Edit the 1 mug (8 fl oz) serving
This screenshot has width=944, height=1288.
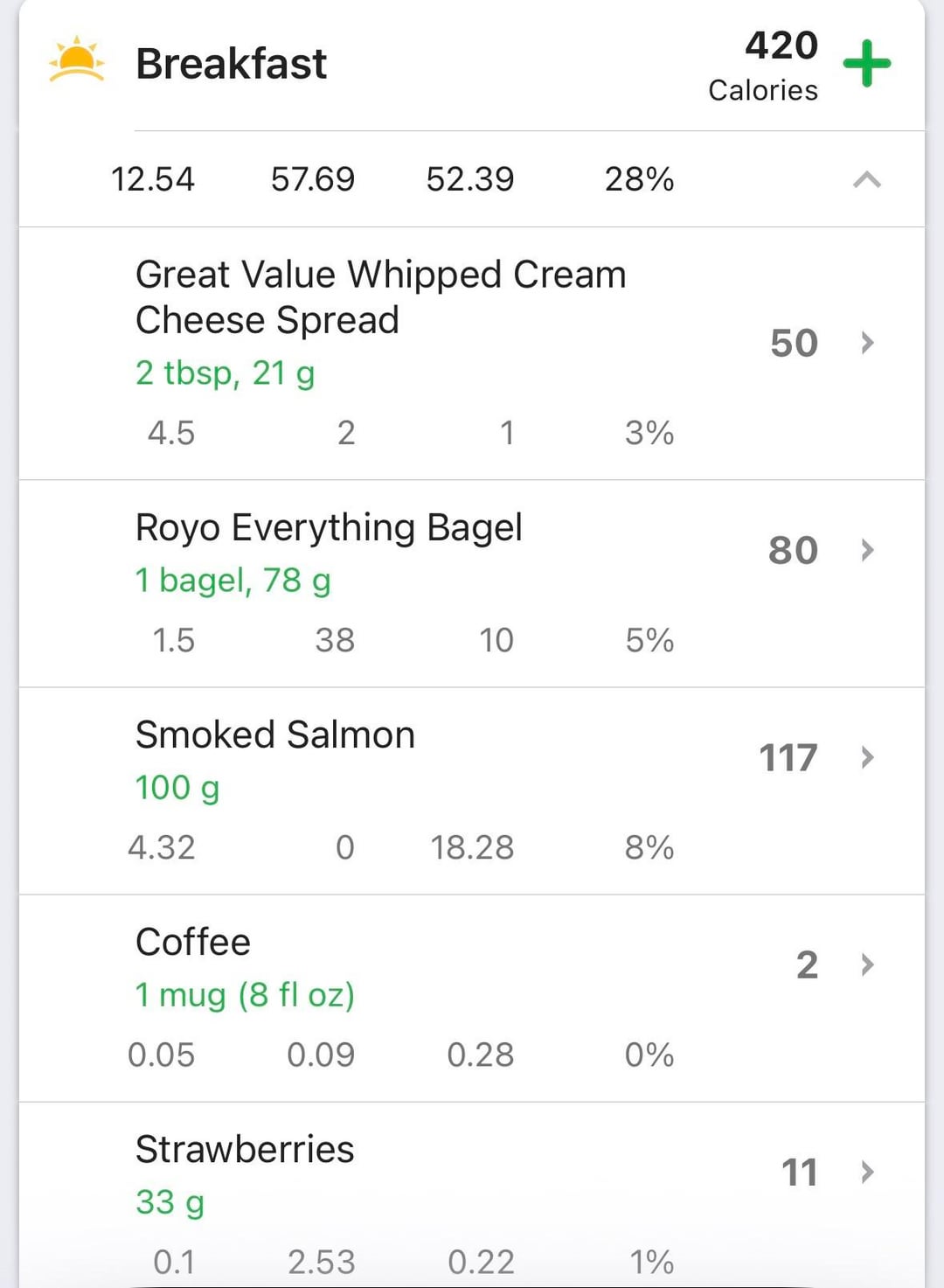(x=245, y=995)
